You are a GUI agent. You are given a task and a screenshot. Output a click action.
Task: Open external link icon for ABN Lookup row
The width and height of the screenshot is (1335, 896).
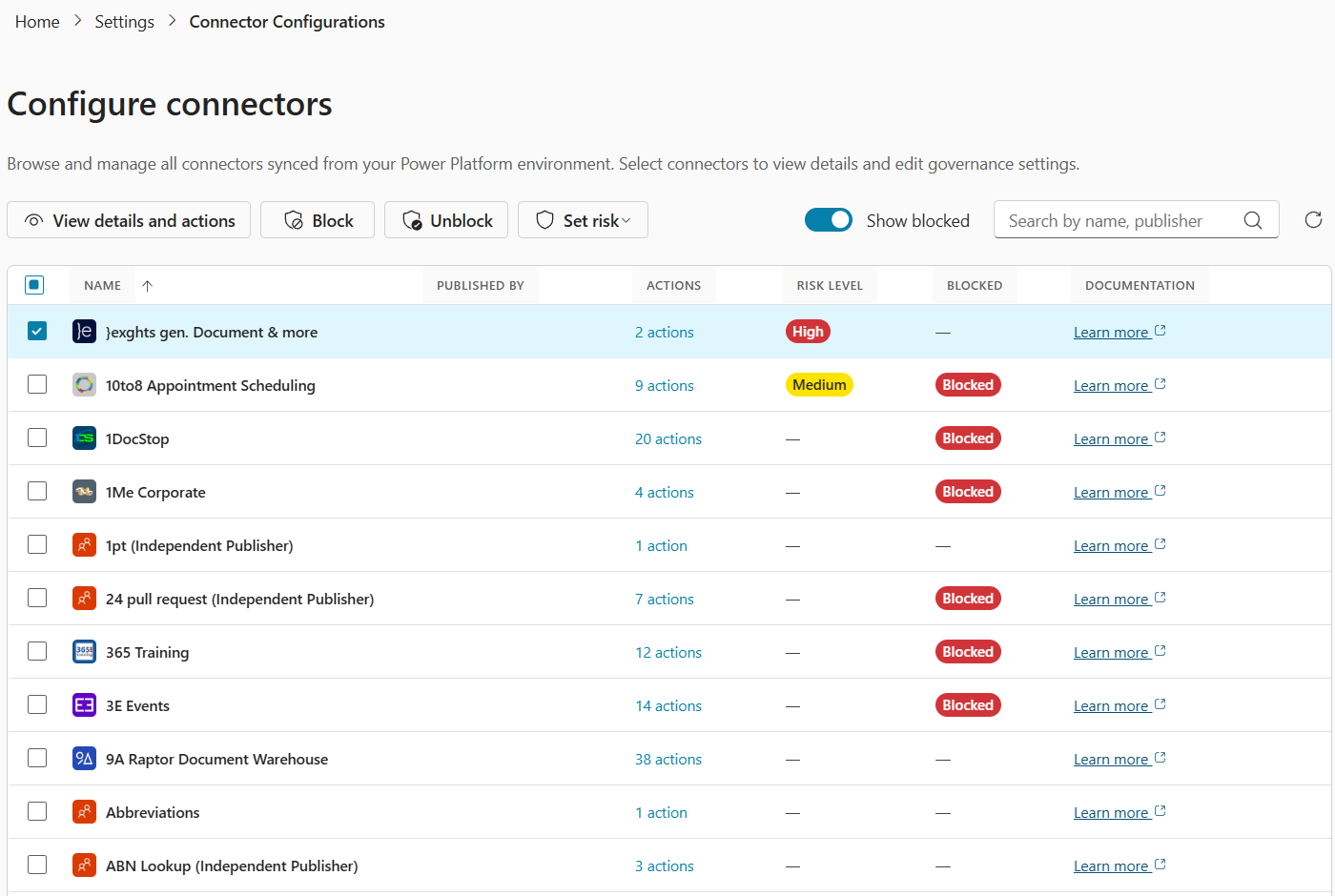pos(1160,865)
